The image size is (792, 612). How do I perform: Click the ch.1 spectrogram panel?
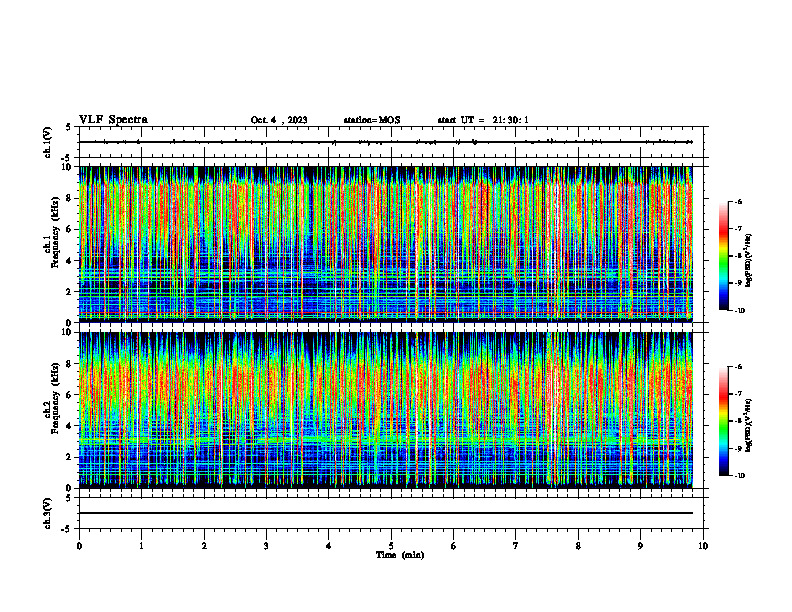click(386, 244)
